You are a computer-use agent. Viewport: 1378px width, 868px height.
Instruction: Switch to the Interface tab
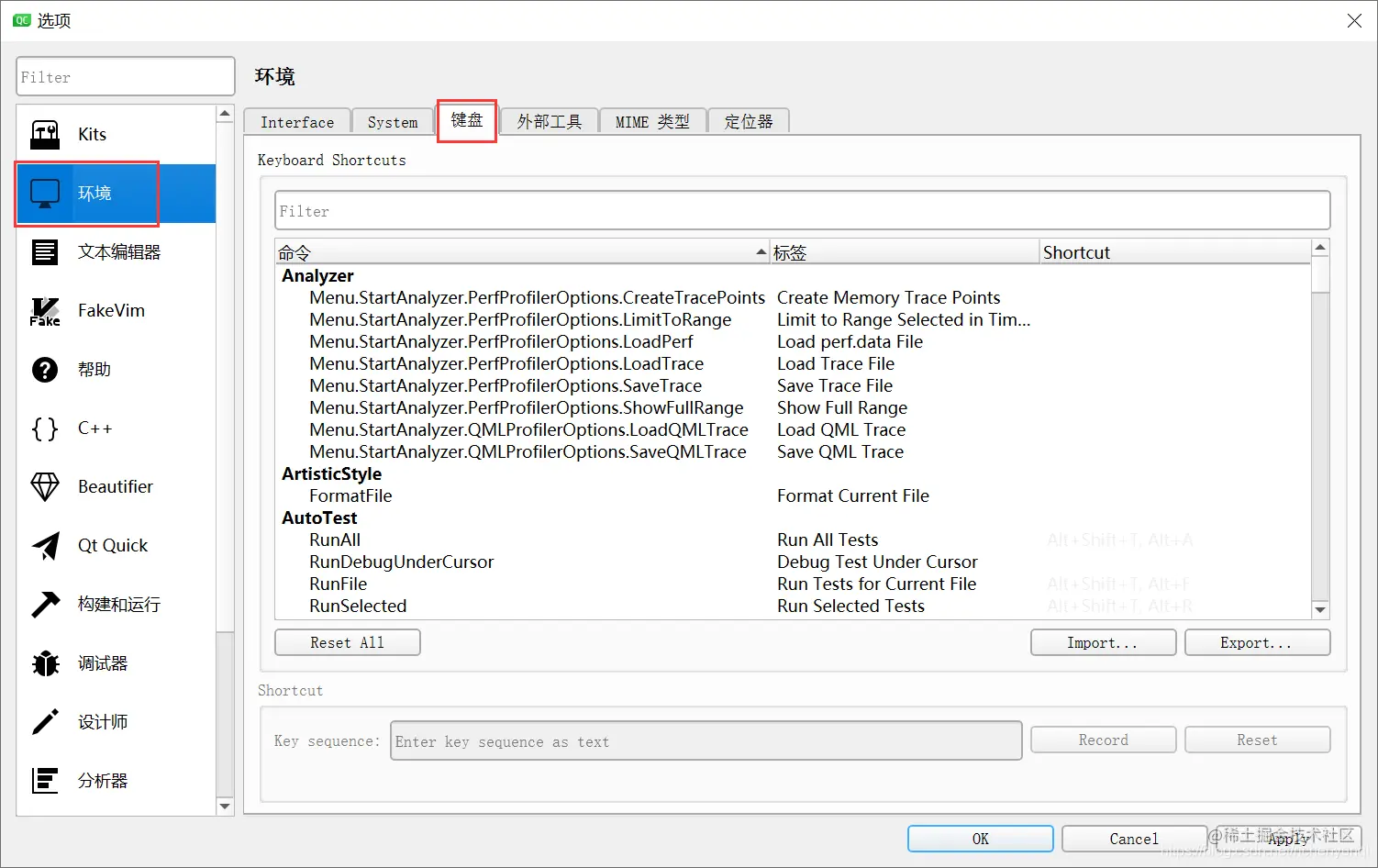point(297,122)
